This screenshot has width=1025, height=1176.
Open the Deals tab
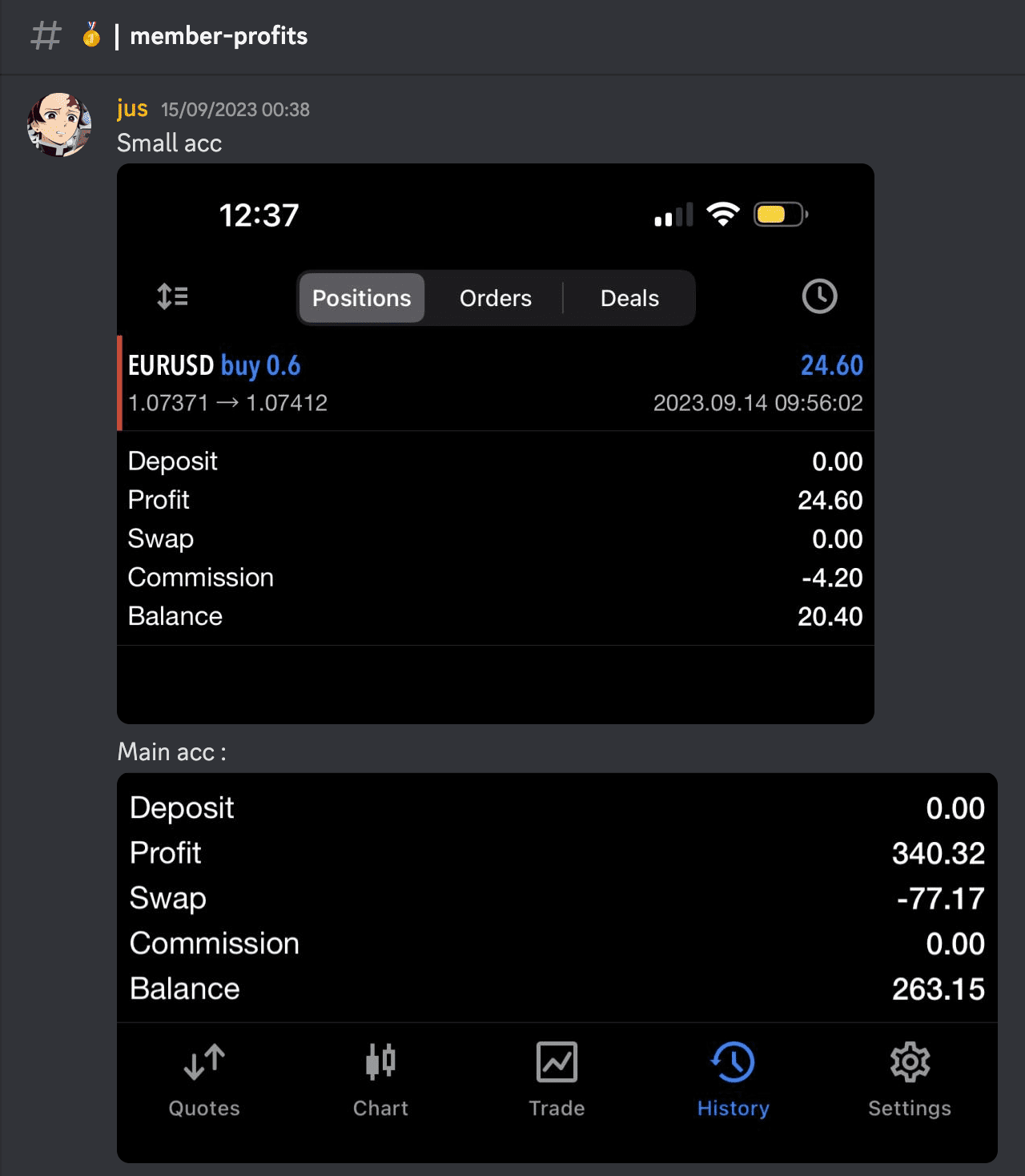click(629, 297)
